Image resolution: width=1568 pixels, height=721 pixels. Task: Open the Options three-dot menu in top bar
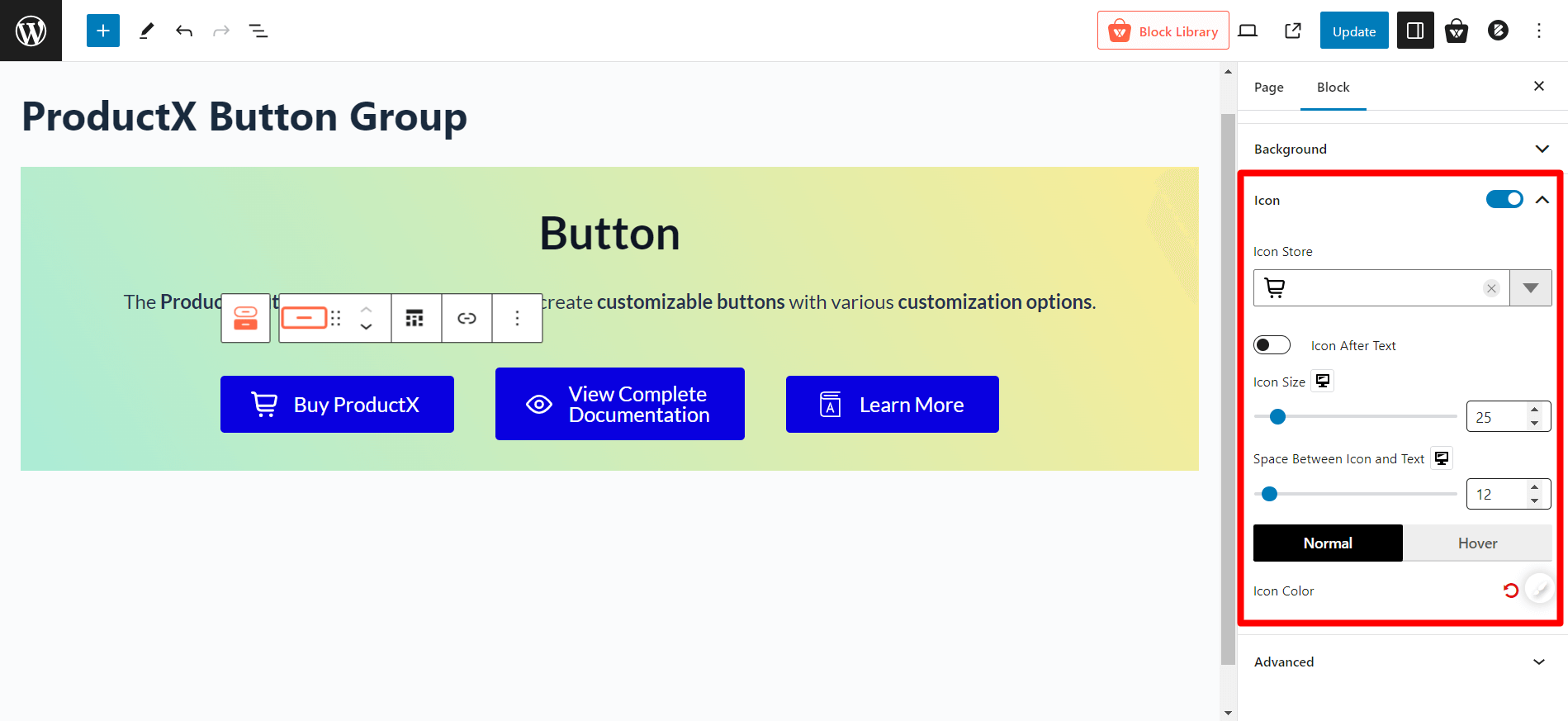1539,31
